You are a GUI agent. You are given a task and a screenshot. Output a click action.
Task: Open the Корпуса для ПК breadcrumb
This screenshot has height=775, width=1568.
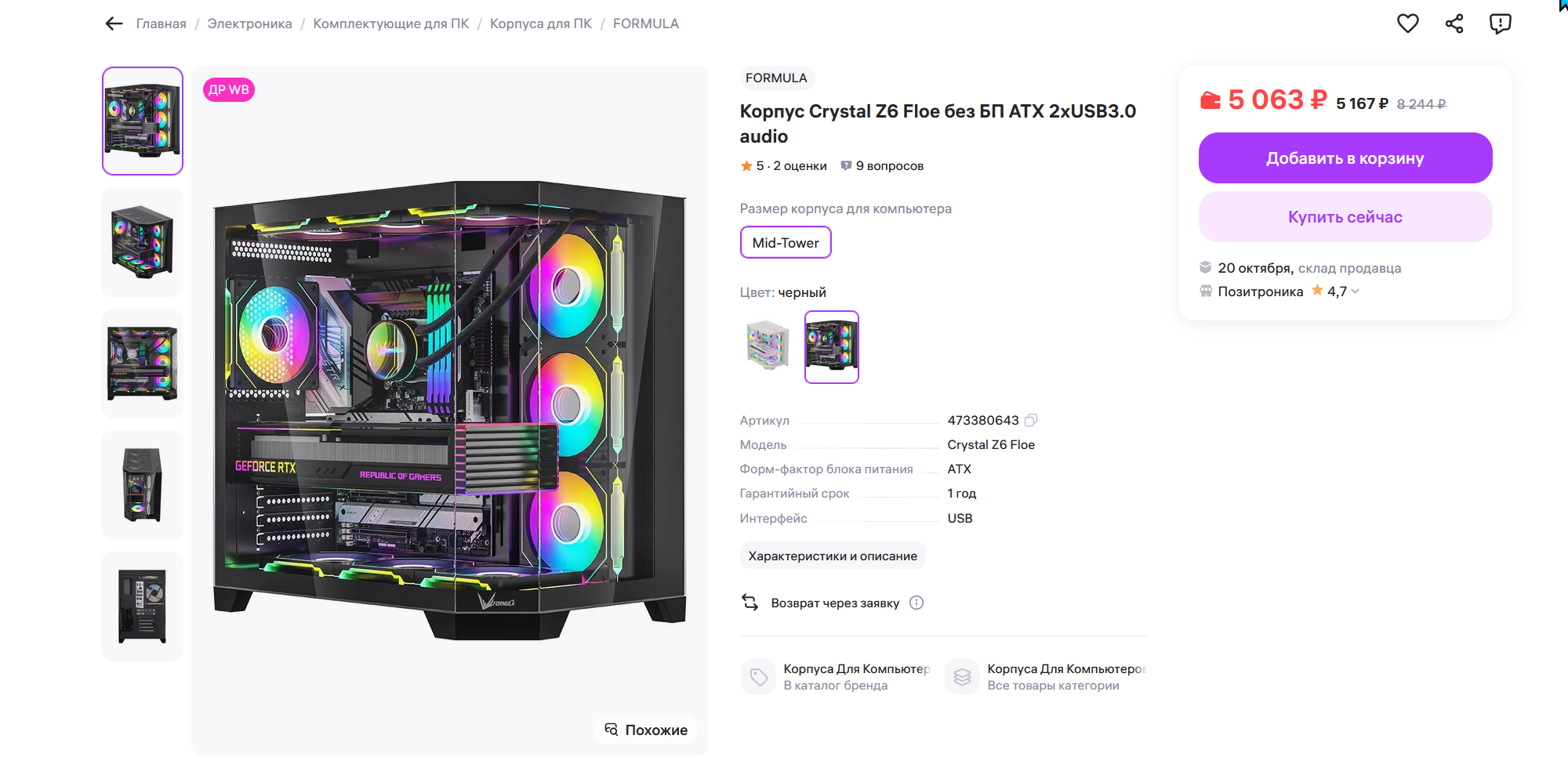click(x=541, y=24)
